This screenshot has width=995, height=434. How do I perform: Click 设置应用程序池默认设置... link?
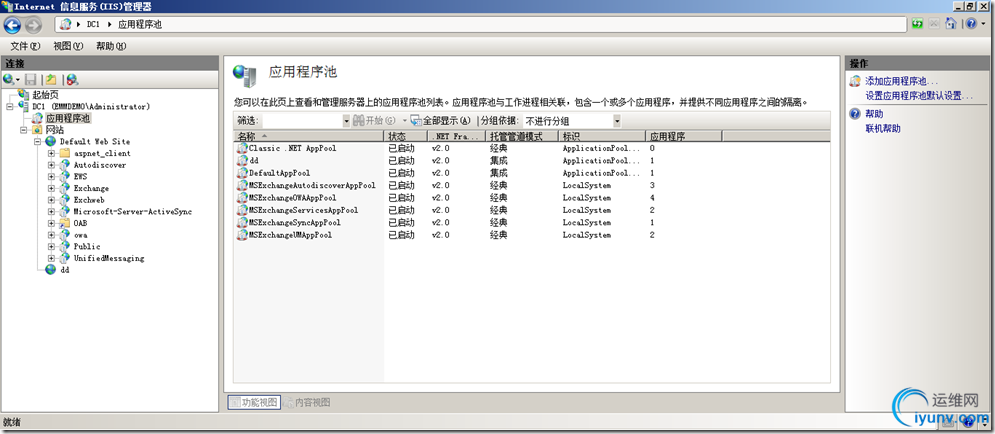[x=919, y=96]
